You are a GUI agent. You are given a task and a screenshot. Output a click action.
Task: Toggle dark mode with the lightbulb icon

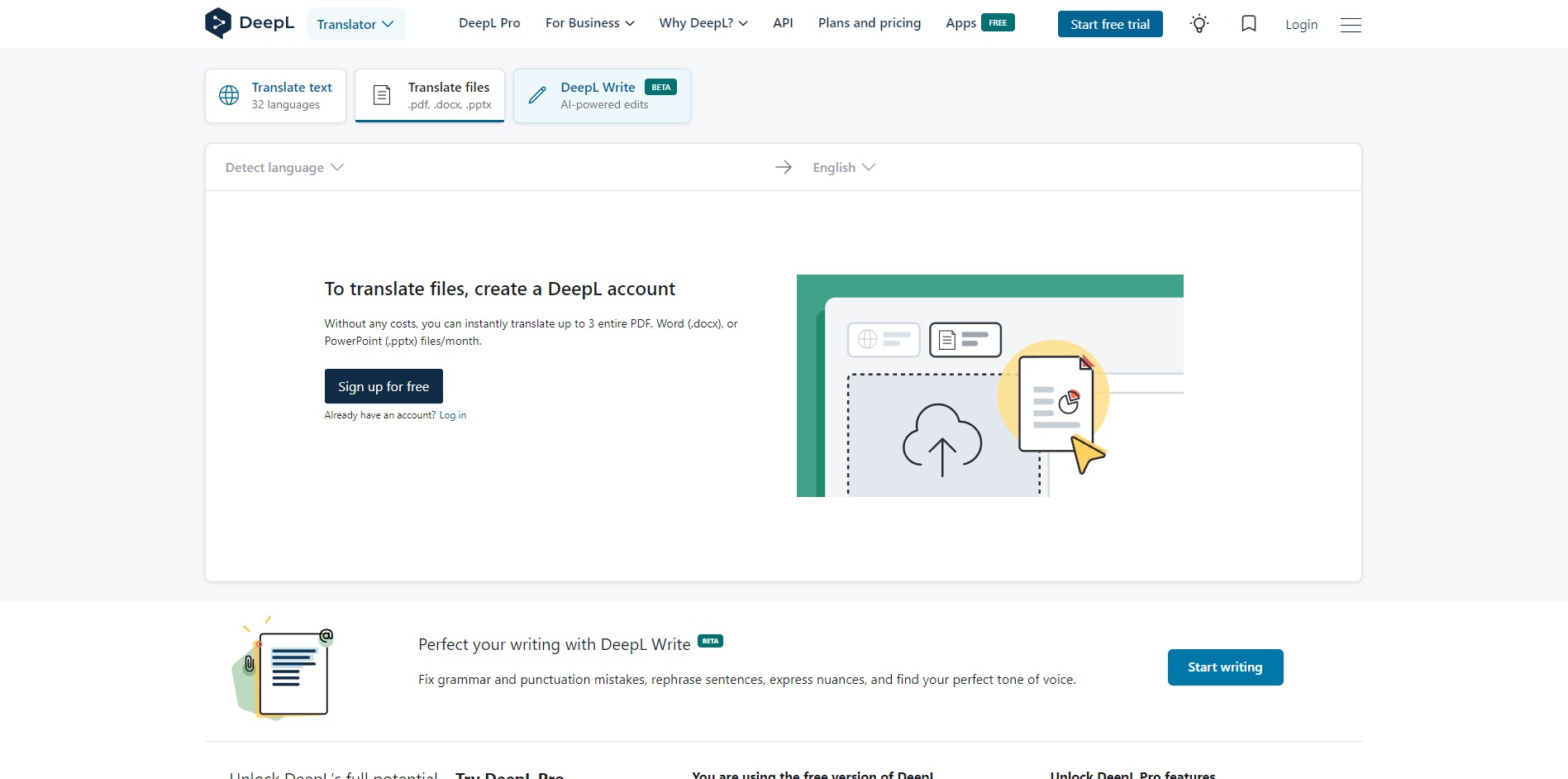click(1199, 24)
